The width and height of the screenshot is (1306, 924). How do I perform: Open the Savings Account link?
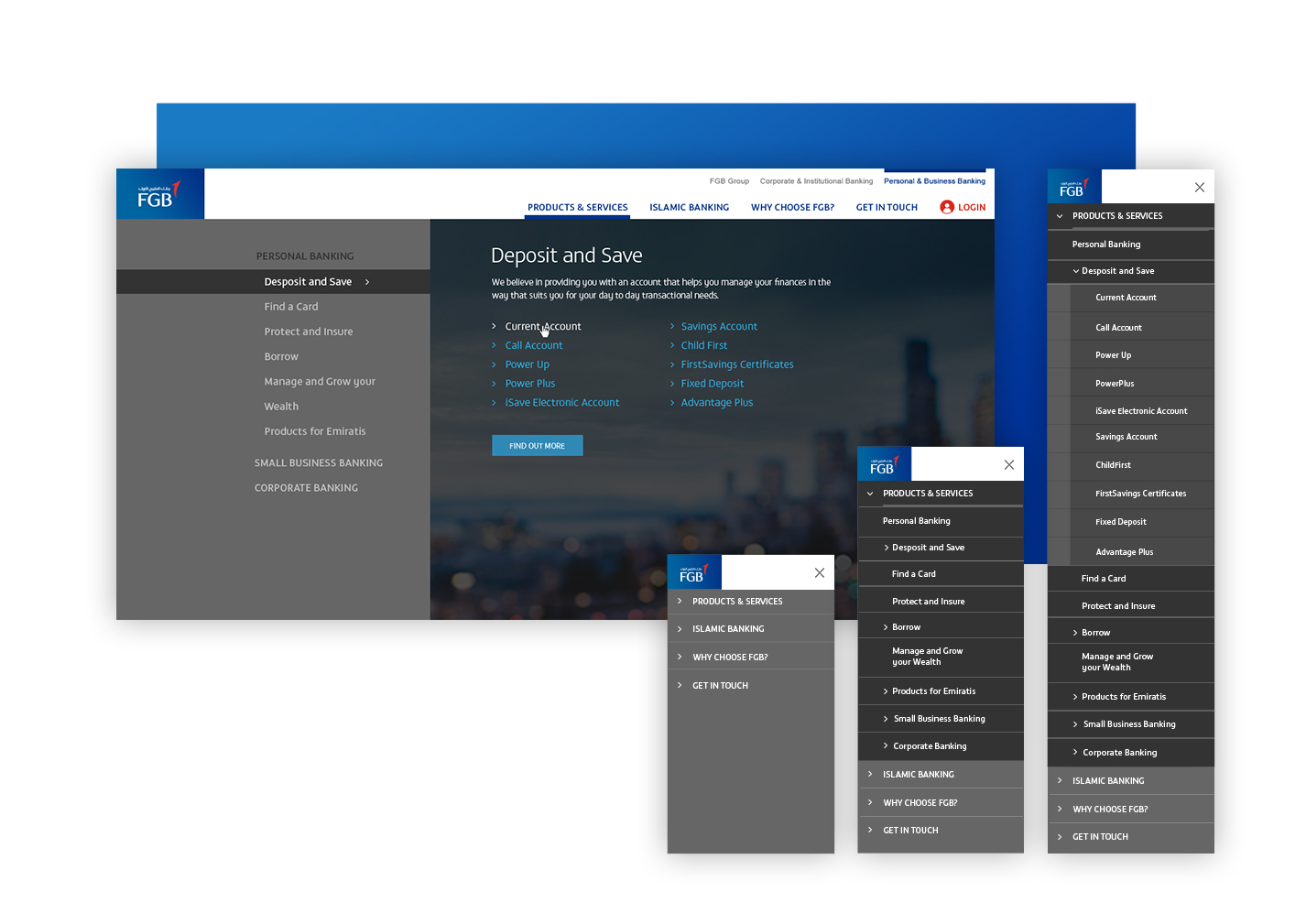[x=719, y=327]
